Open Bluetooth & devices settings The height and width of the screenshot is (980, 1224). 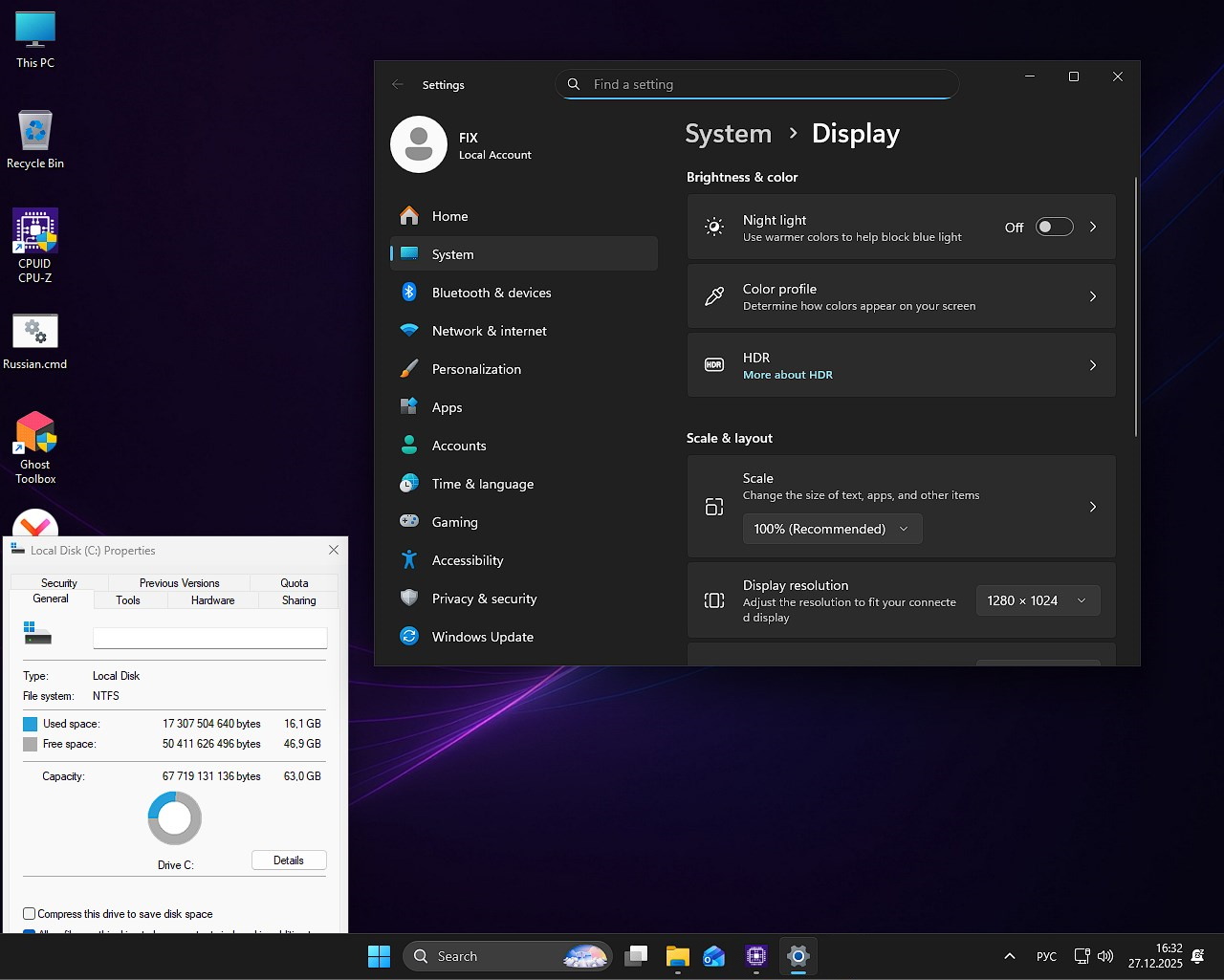[x=491, y=293]
